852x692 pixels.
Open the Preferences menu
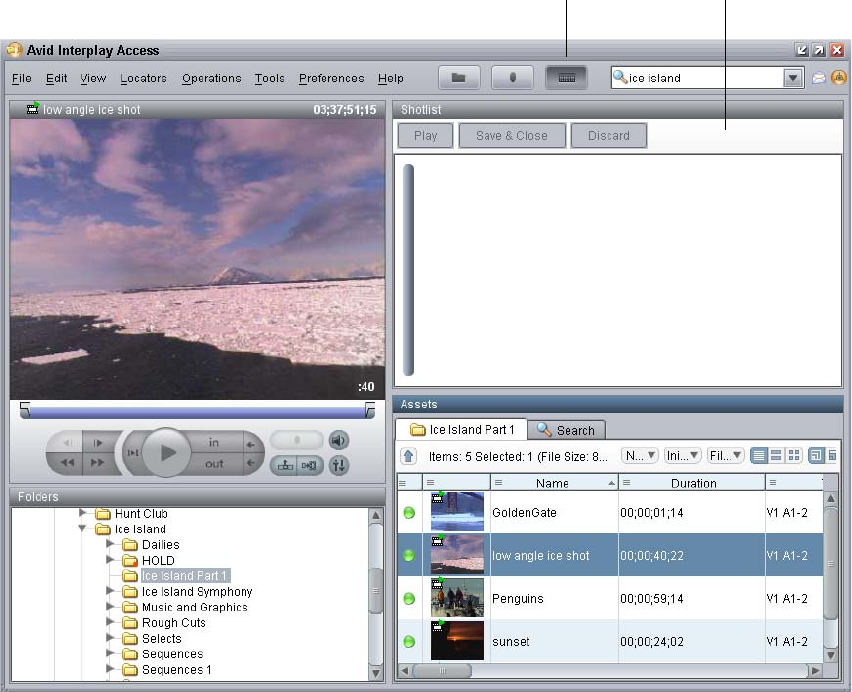pyautogui.click(x=331, y=78)
